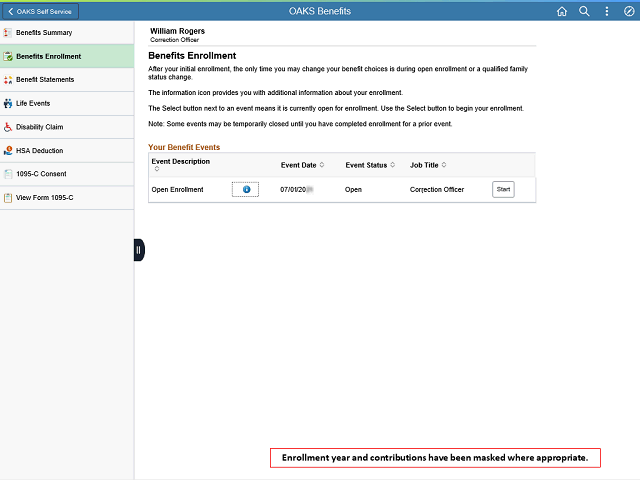Select Benefit Statements sidebar item
Image resolution: width=640 pixels, height=480 pixels.
coord(45,79)
